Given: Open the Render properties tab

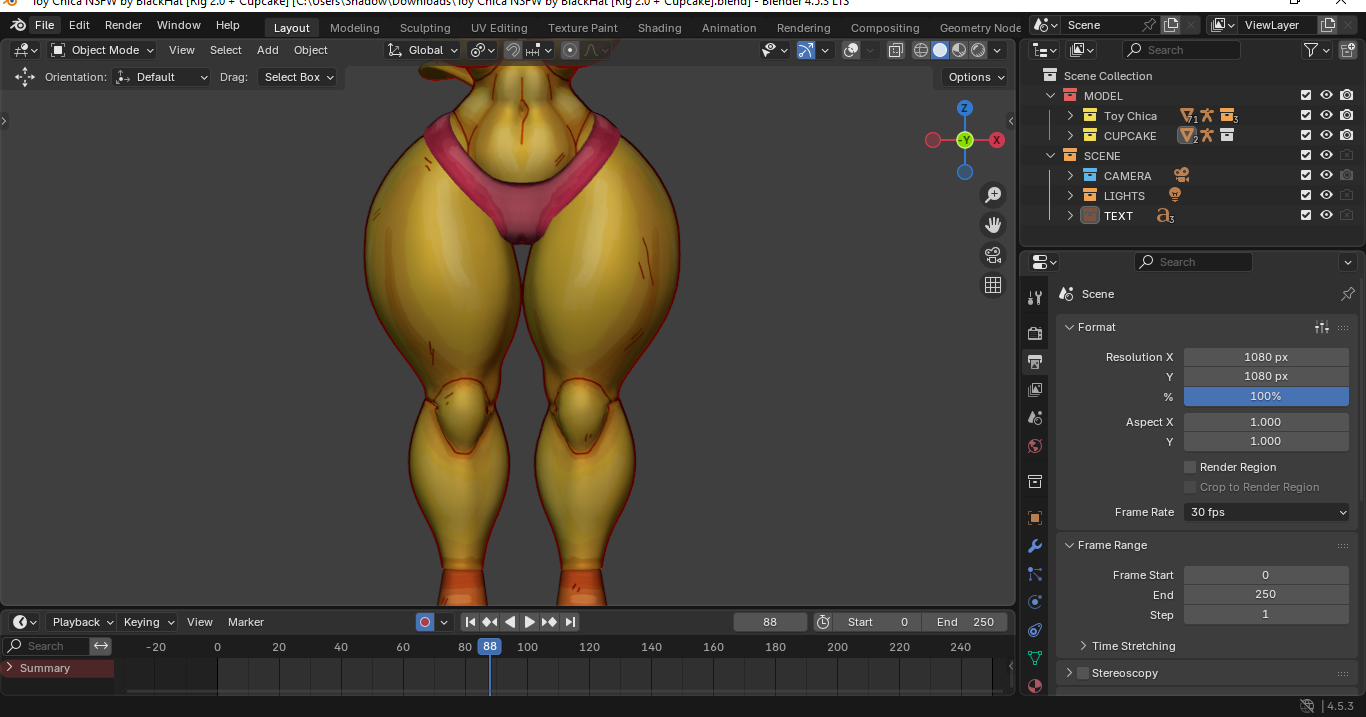Looking at the screenshot, I should pyautogui.click(x=1035, y=333).
